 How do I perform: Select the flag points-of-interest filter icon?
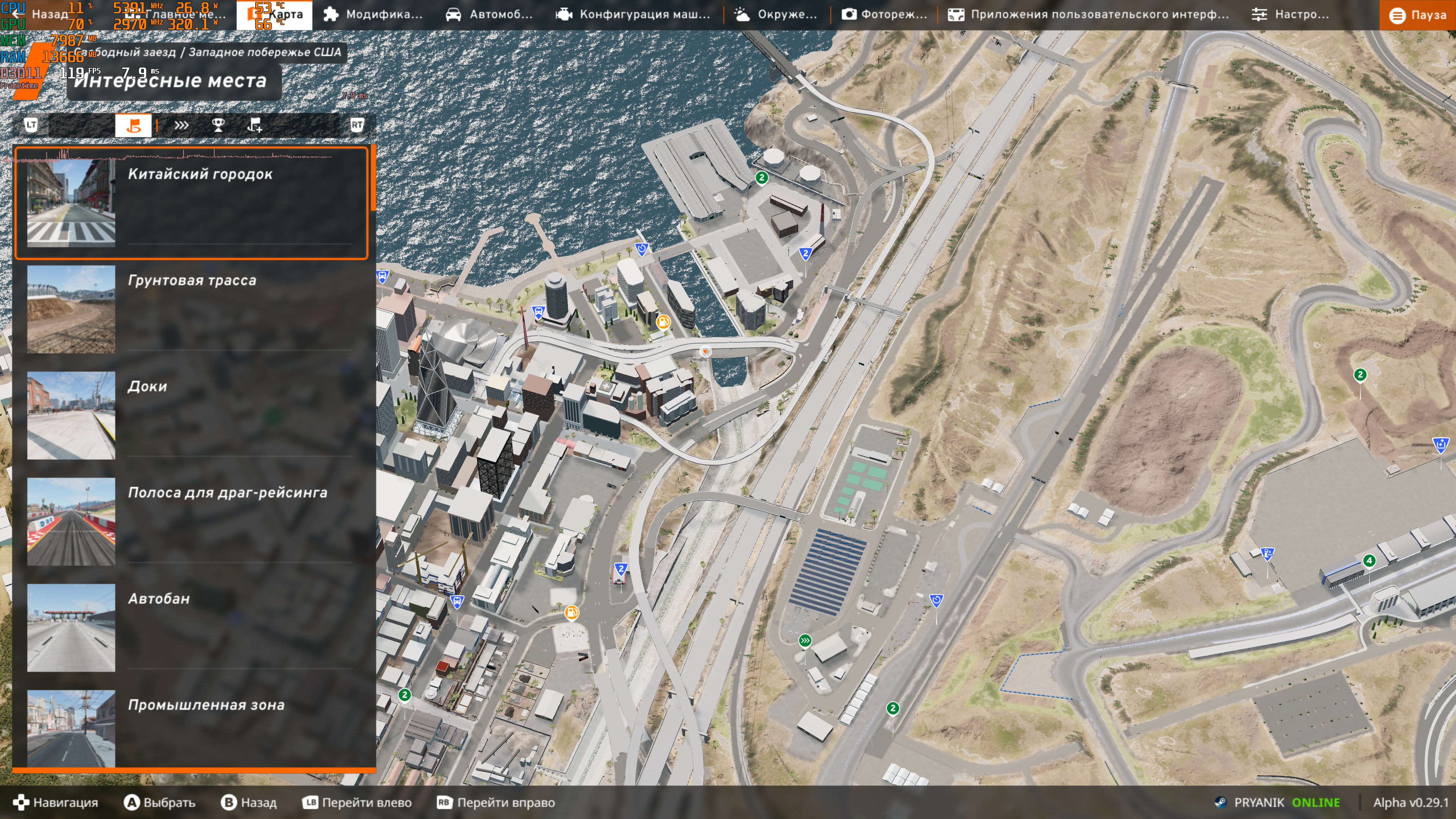[x=133, y=125]
